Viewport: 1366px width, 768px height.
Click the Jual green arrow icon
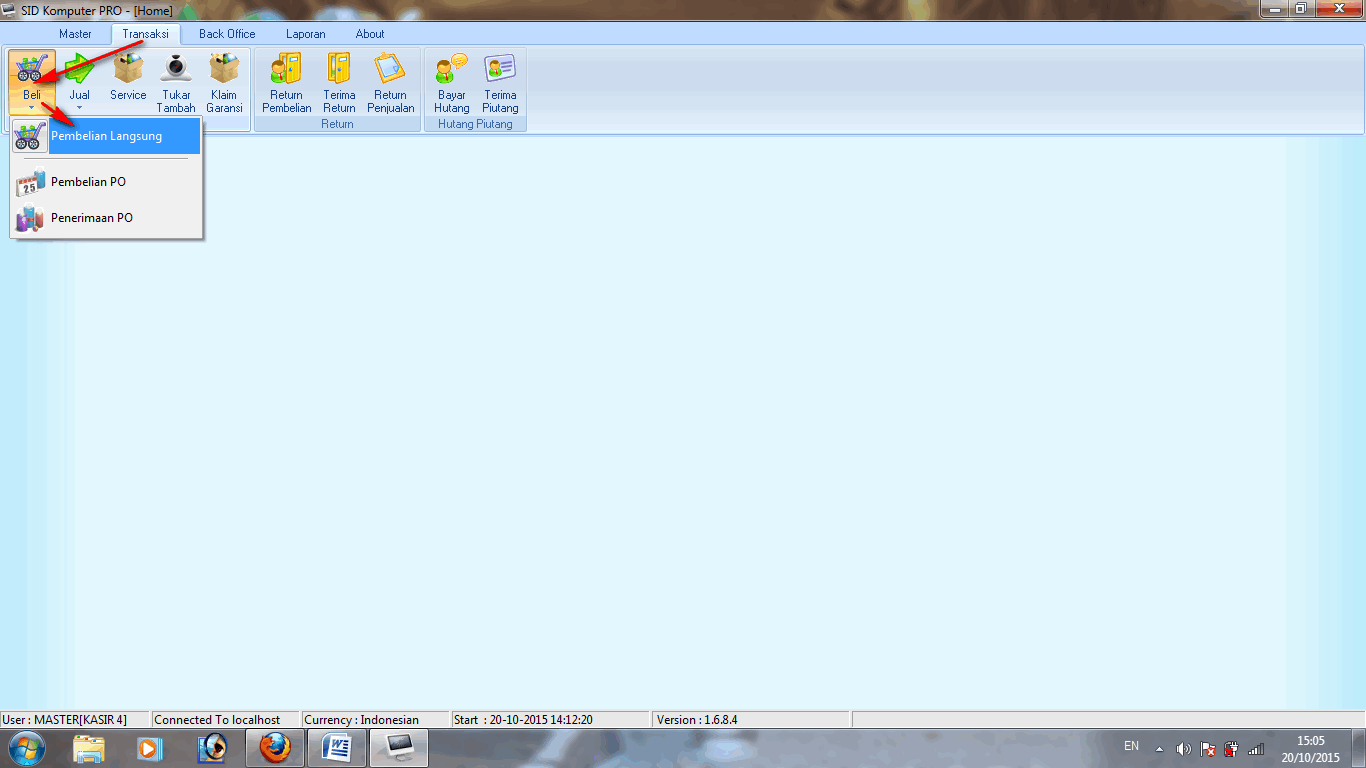pos(79,69)
